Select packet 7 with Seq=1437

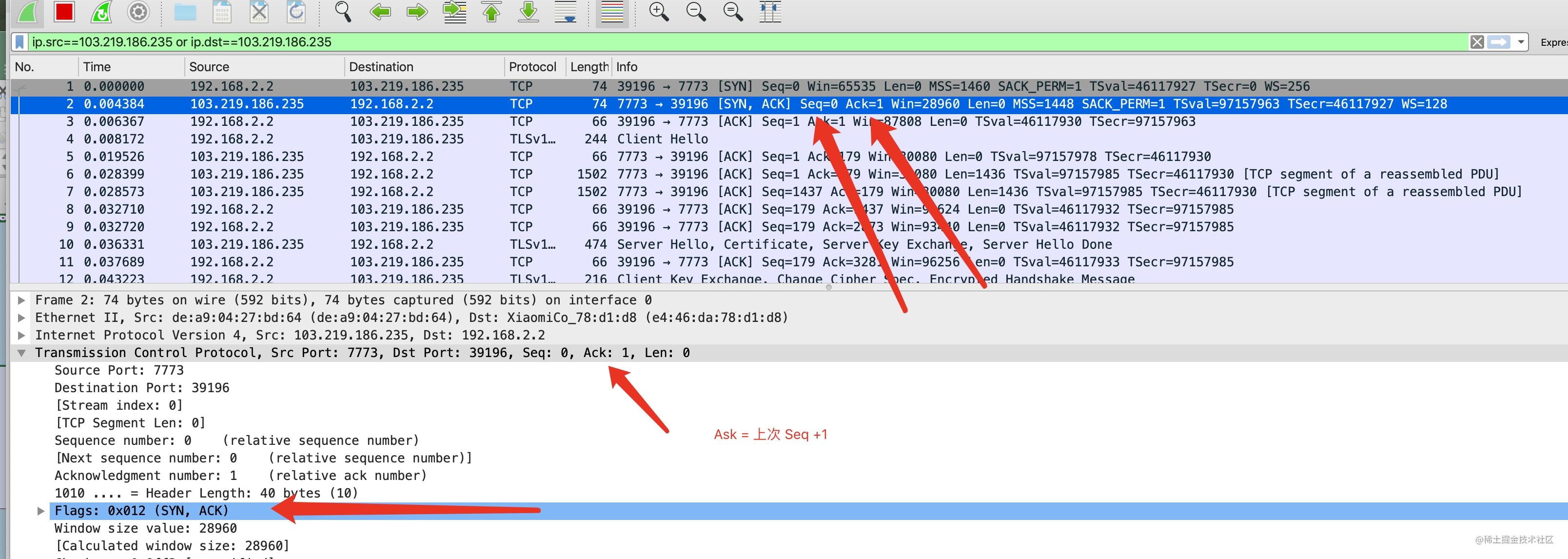tap(789, 192)
